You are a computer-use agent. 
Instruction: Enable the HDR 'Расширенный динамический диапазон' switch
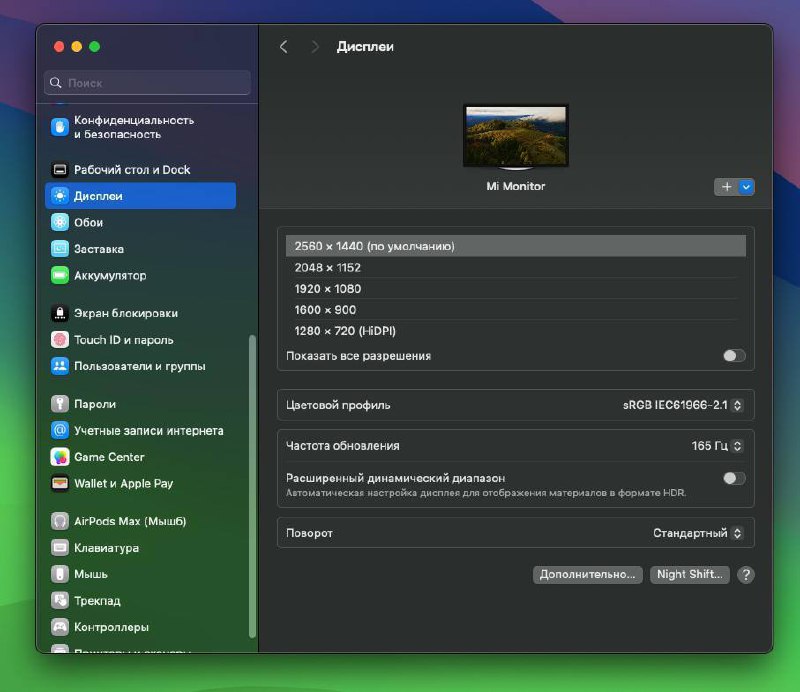[734, 478]
